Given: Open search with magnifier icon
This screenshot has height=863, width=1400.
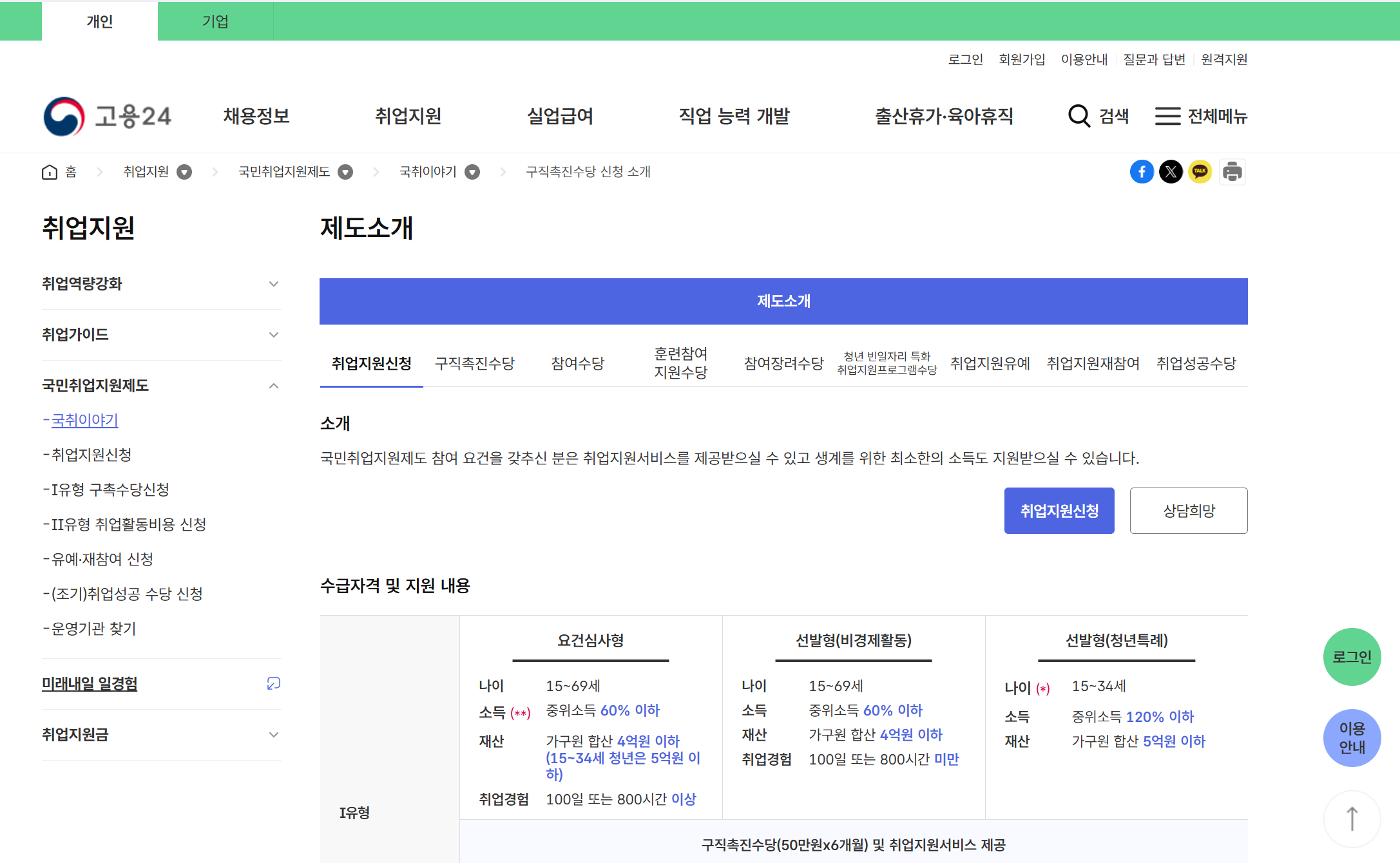Looking at the screenshot, I should pyautogui.click(x=1079, y=116).
